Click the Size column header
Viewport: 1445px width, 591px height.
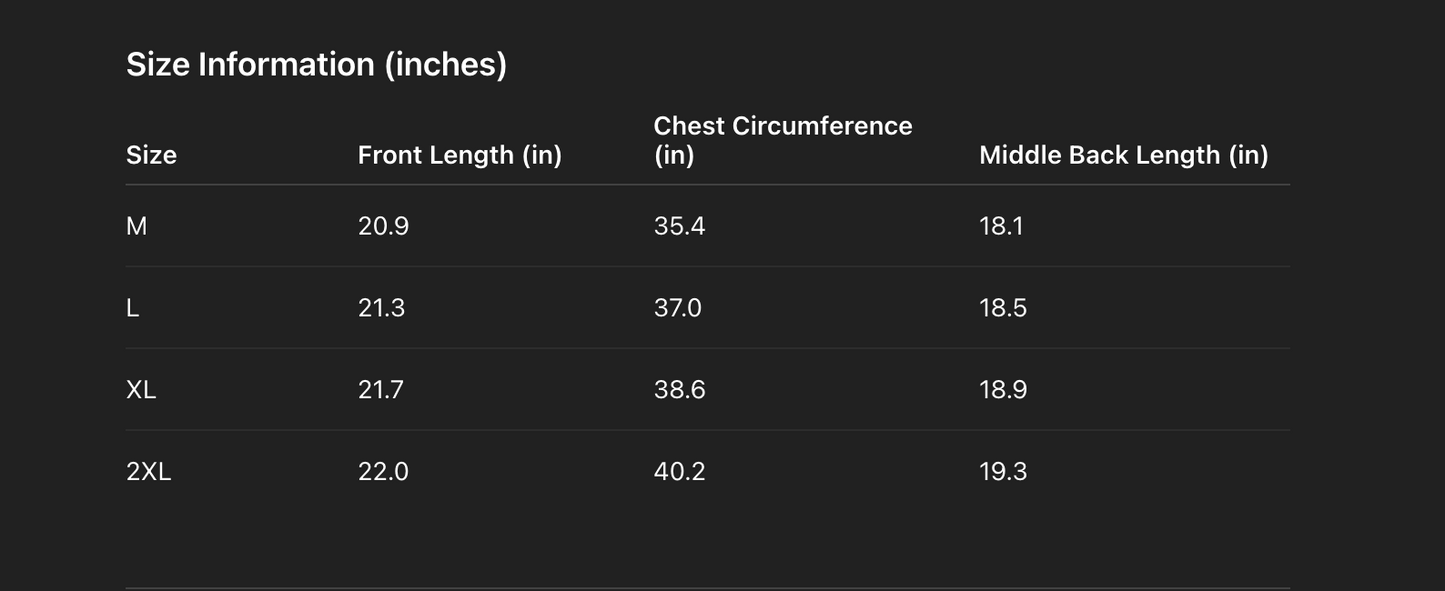tap(151, 155)
